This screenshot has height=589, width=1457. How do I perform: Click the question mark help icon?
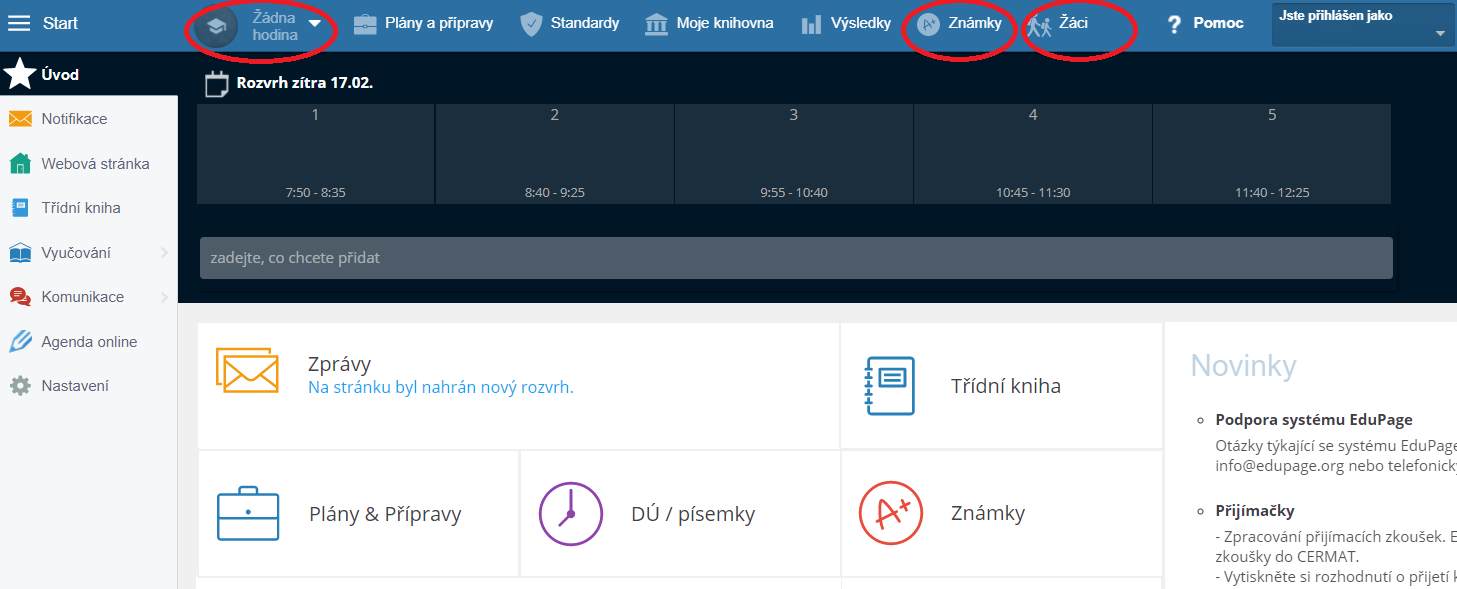click(x=1175, y=25)
